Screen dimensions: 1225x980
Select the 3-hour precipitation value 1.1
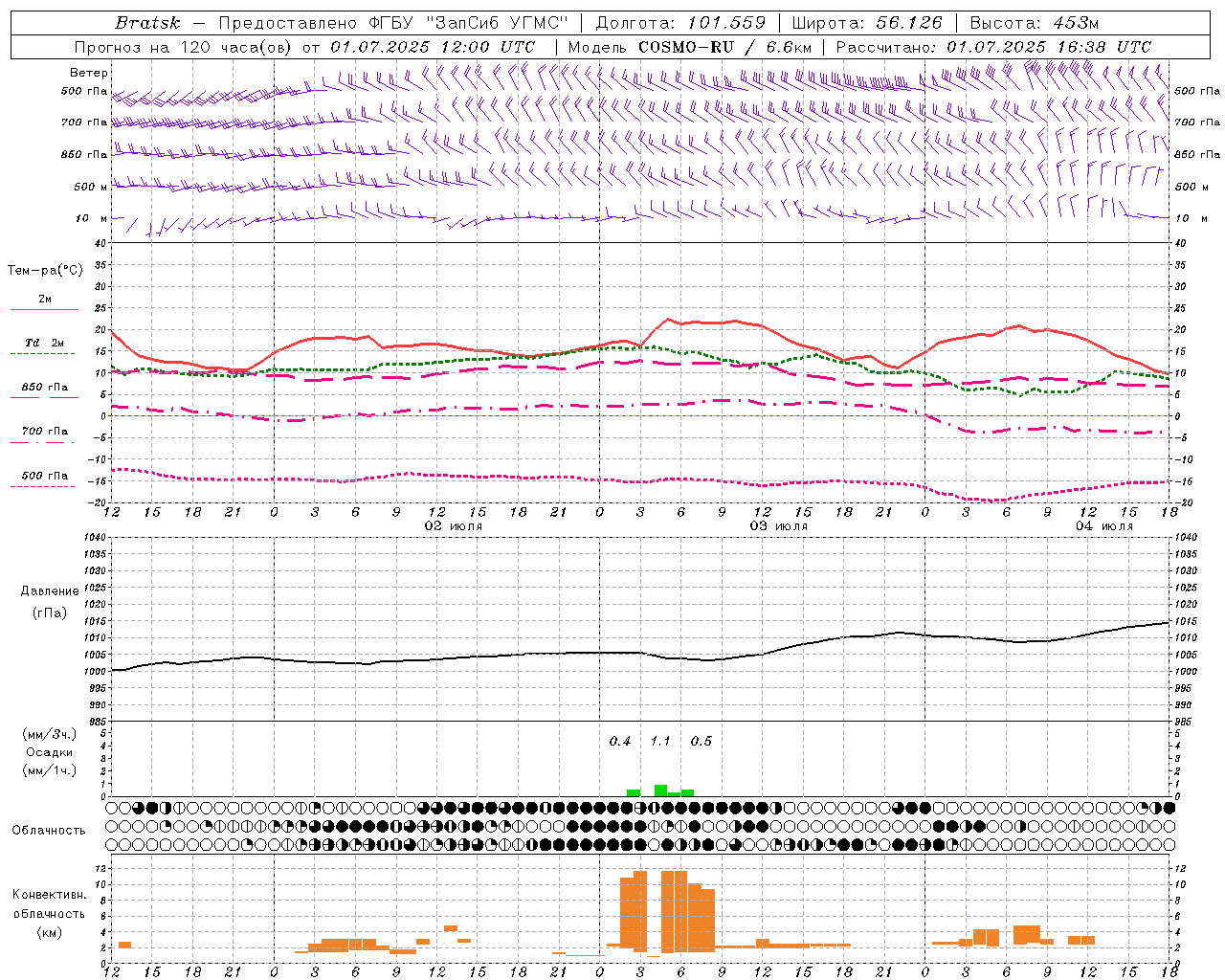660,742
